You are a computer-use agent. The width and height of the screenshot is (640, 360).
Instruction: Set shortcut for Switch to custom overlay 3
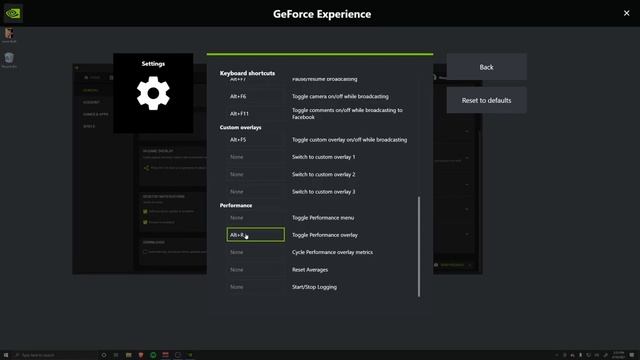click(256, 191)
